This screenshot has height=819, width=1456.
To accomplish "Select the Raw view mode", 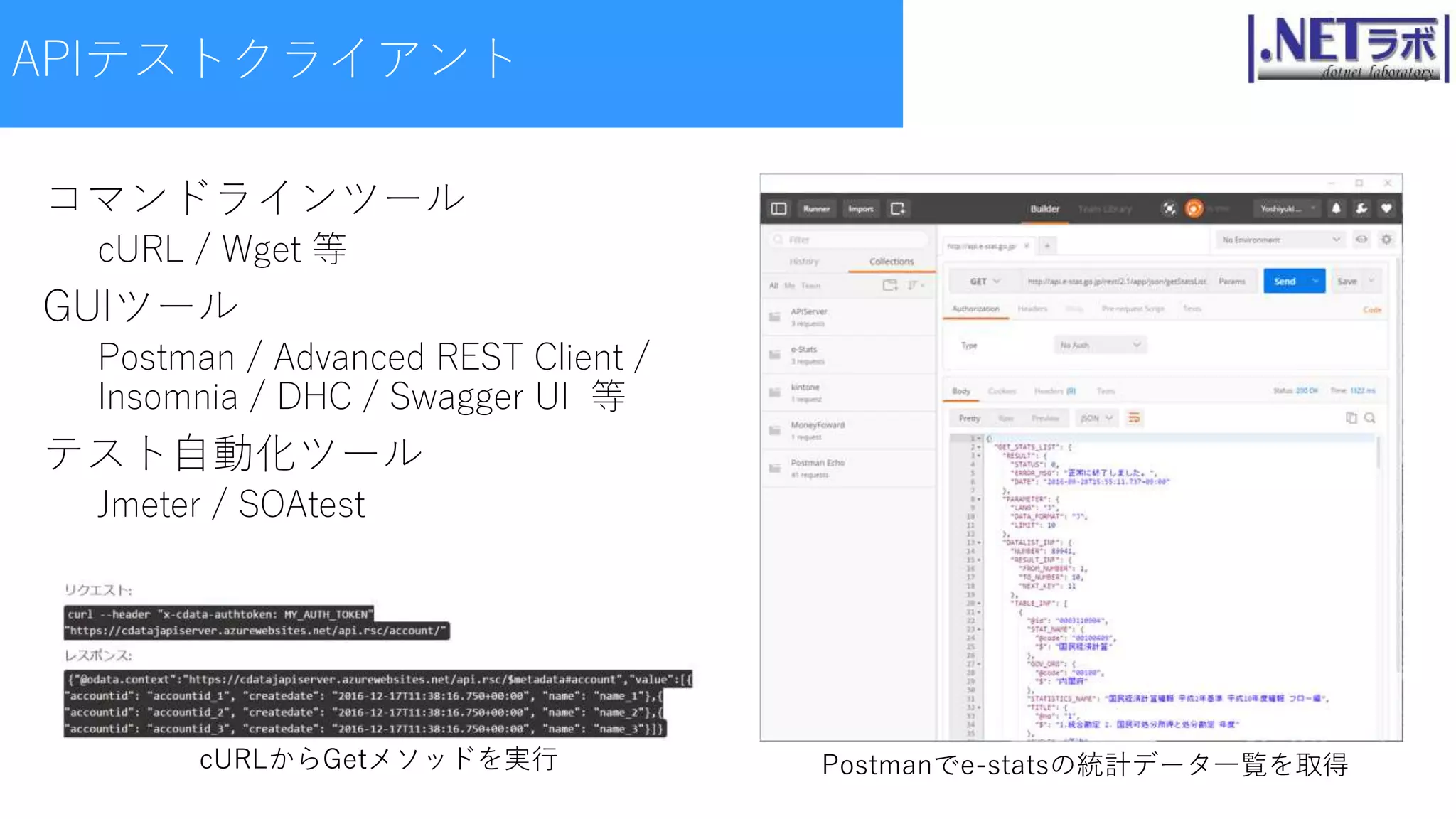I will tap(1005, 418).
